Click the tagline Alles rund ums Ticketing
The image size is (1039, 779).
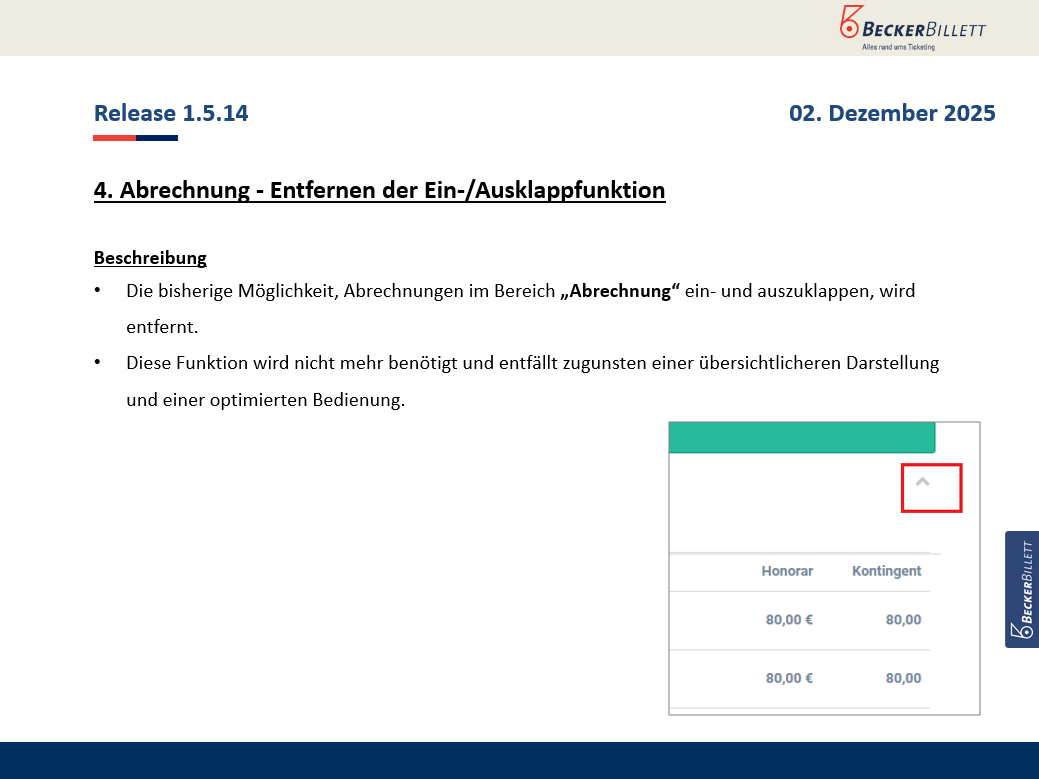click(x=898, y=47)
